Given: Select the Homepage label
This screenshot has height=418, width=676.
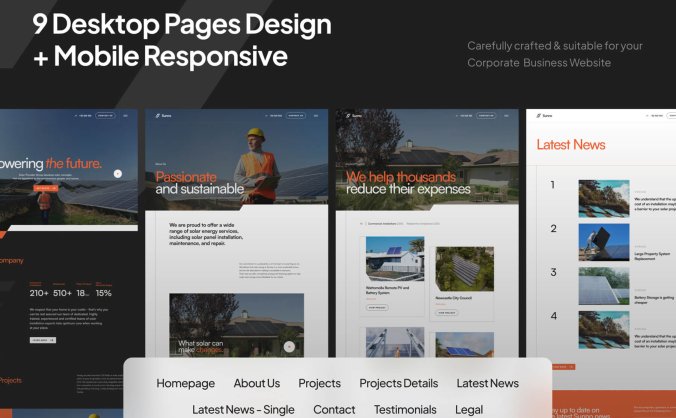Looking at the screenshot, I should (x=185, y=383).
